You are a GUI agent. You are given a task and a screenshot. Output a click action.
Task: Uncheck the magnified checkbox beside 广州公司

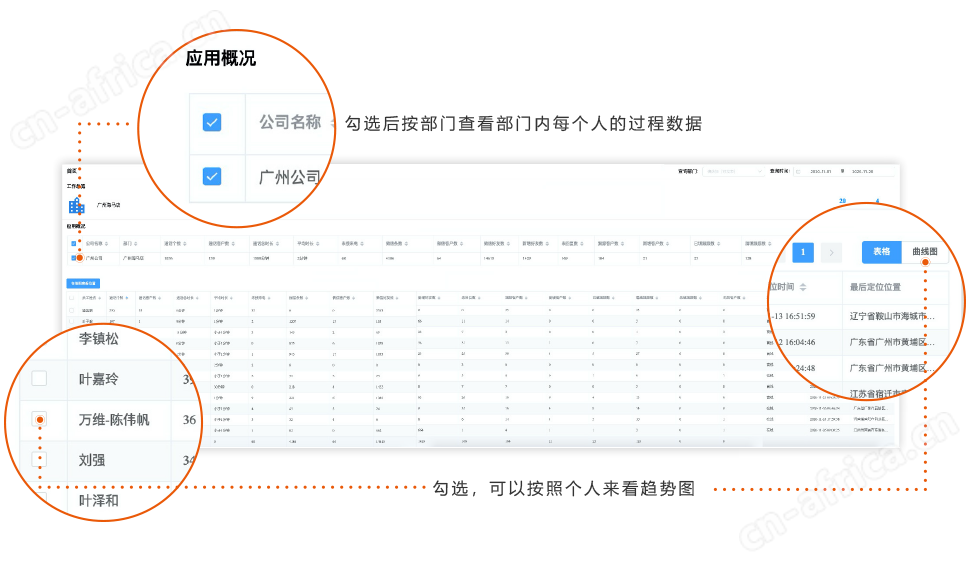click(212, 177)
